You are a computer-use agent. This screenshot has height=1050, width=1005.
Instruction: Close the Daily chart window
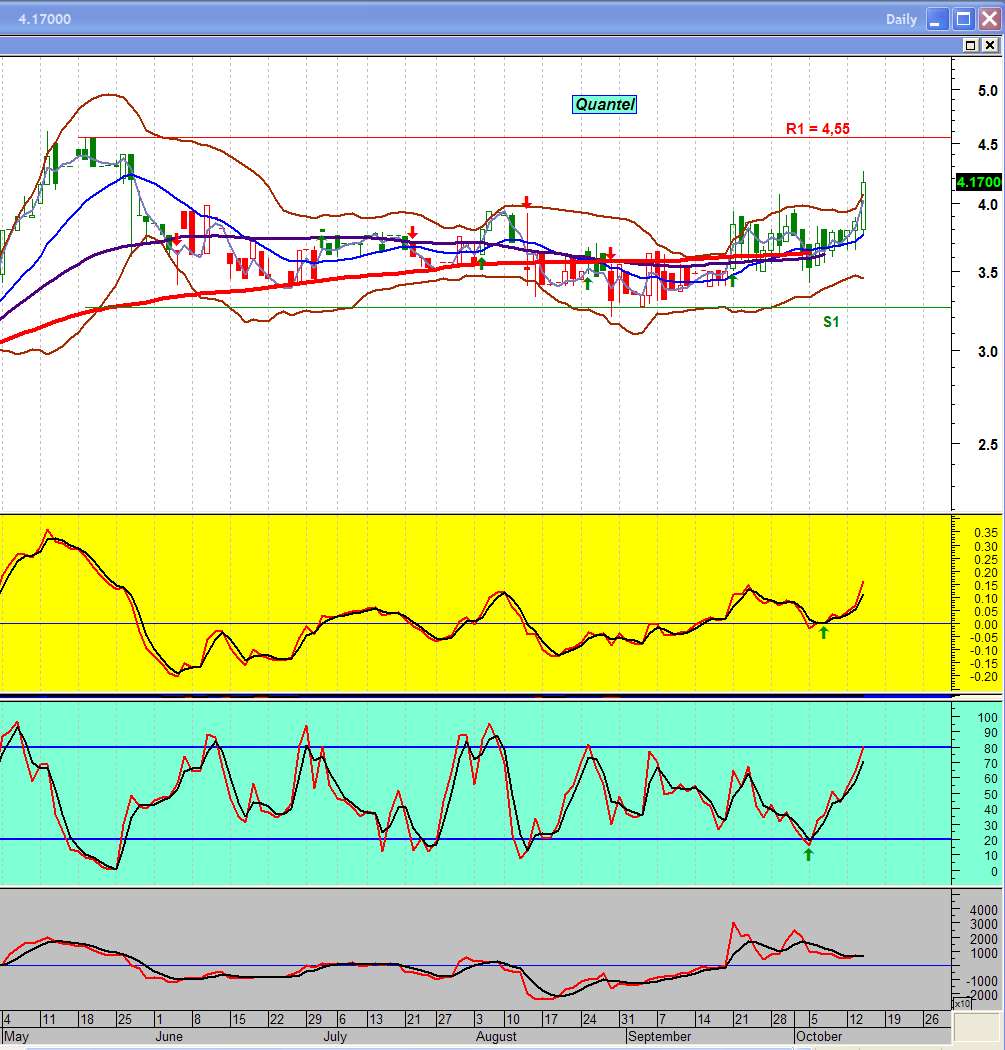990,19
